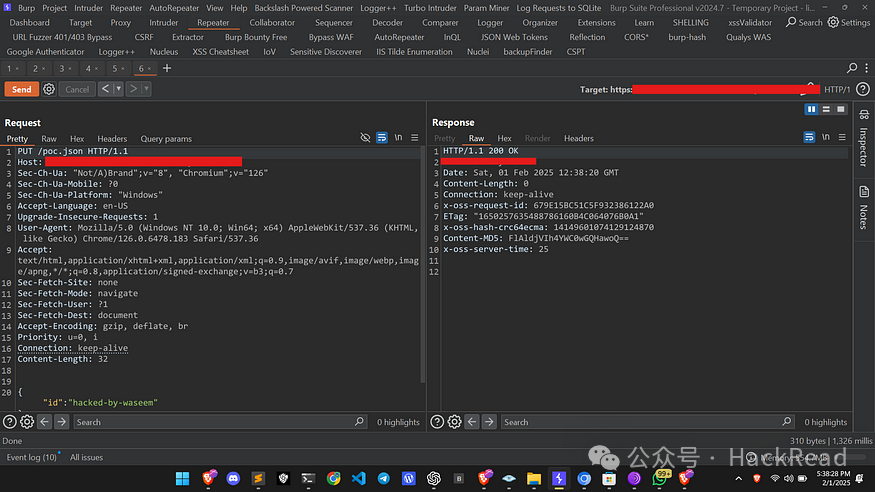875x492 pixels.
Task: Toggle the HTTP/1 protocol label
Action: (837, 89)
